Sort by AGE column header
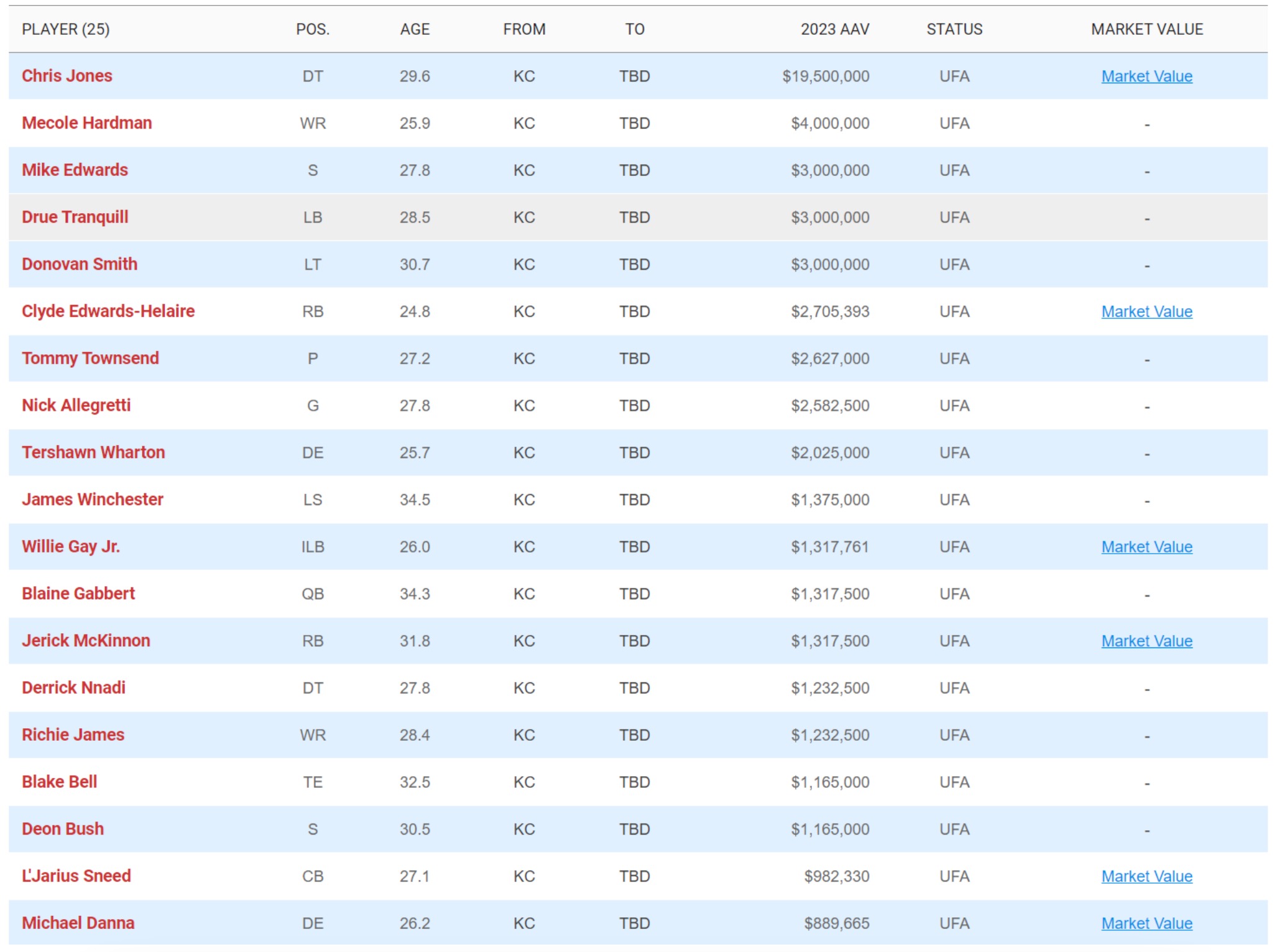1277x952 pixels. [414, 29]
